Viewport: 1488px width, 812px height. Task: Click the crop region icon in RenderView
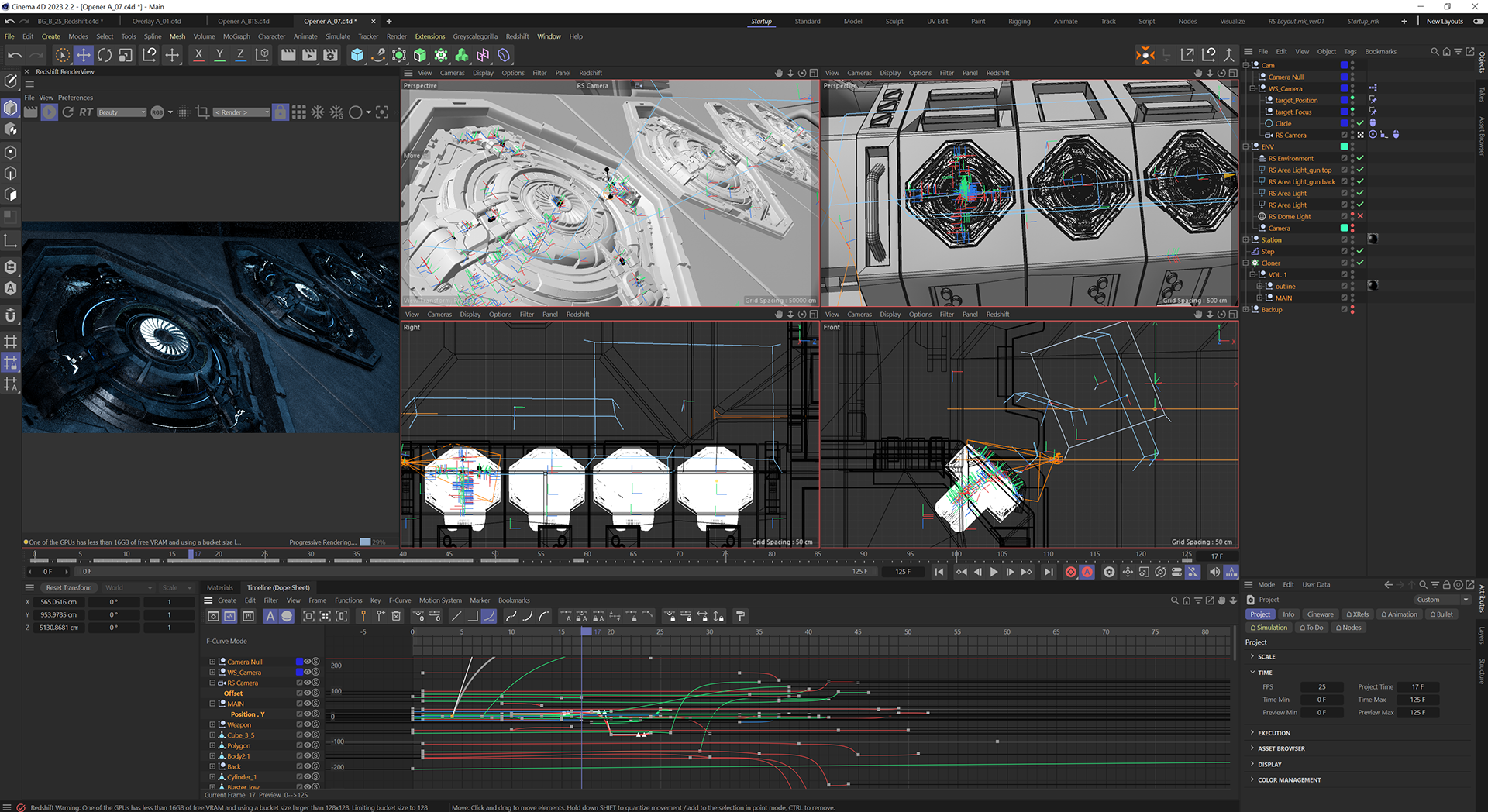(202, 112)
